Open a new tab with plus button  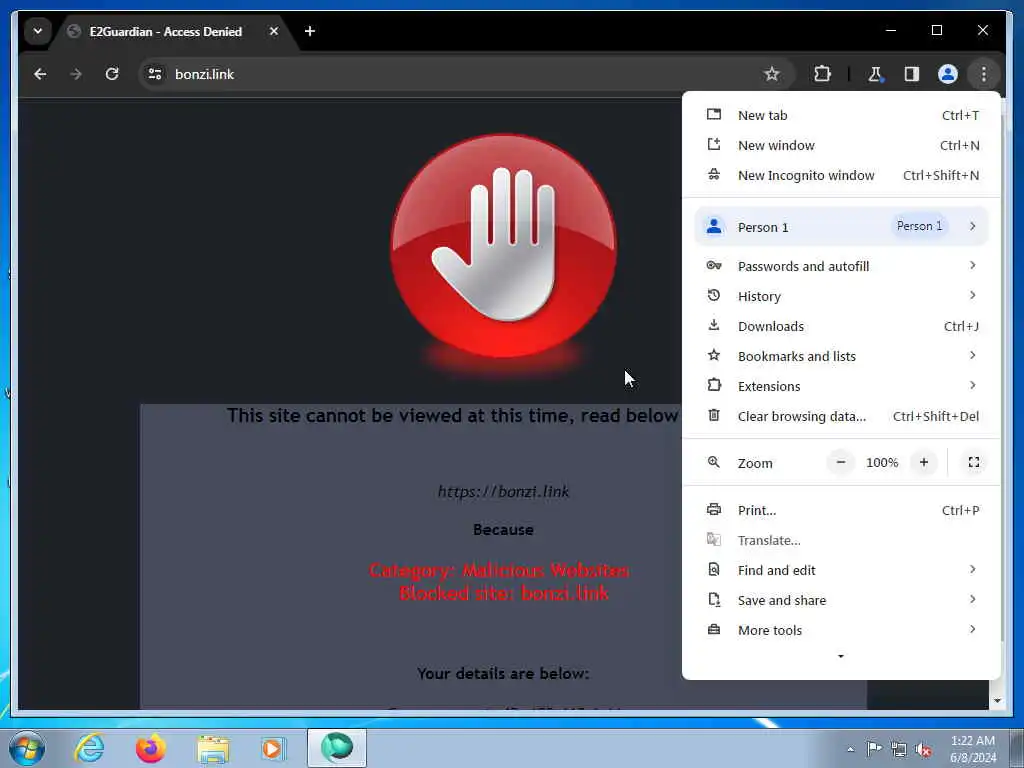tap(310, 31)
